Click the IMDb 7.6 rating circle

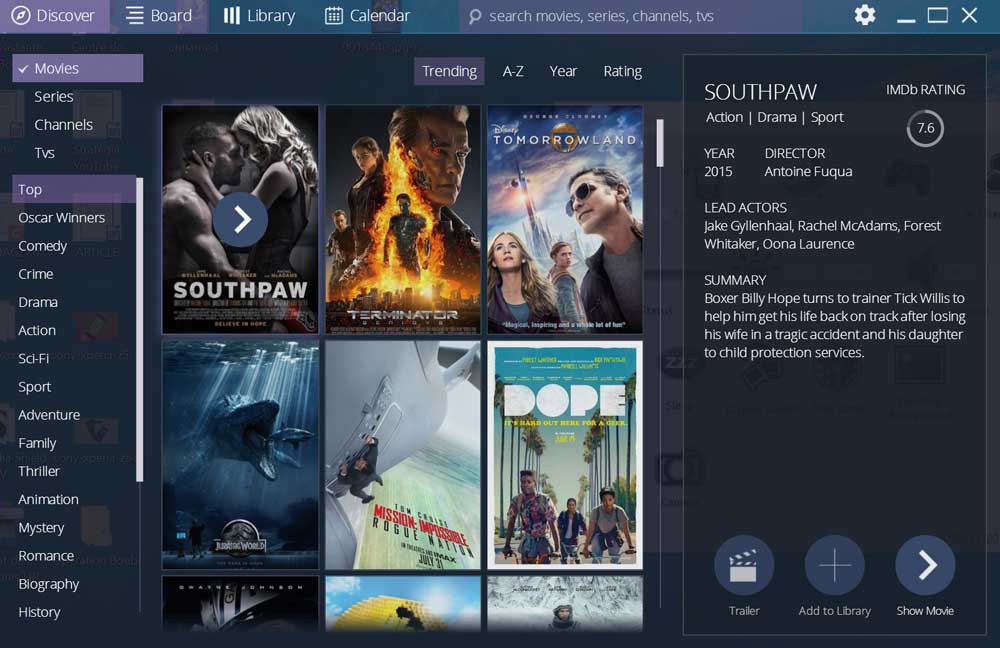[x=925, y=128]
